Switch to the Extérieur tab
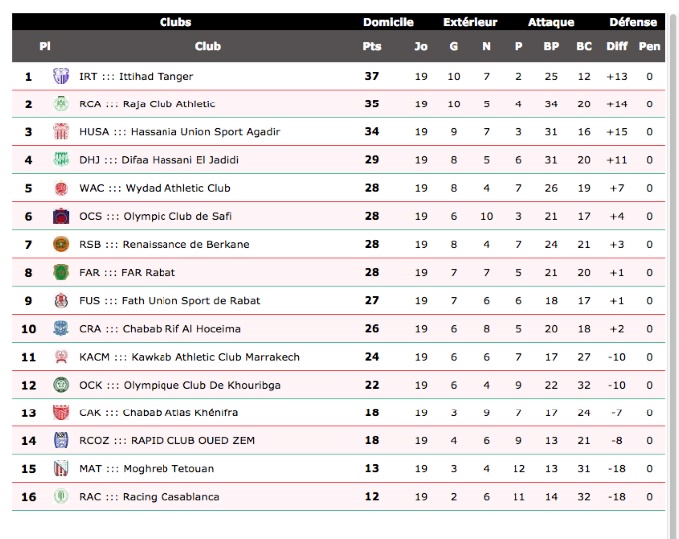This screenshot has height=539, width=679. click(x=470, y=22)
